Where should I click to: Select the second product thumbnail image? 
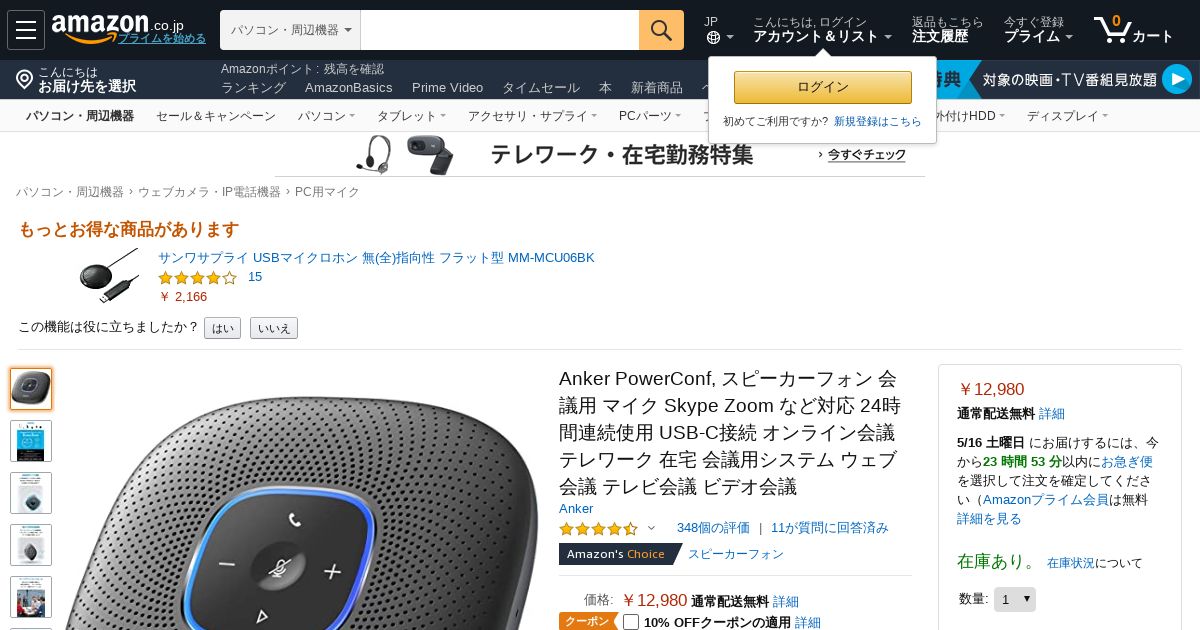click(31, 441)
